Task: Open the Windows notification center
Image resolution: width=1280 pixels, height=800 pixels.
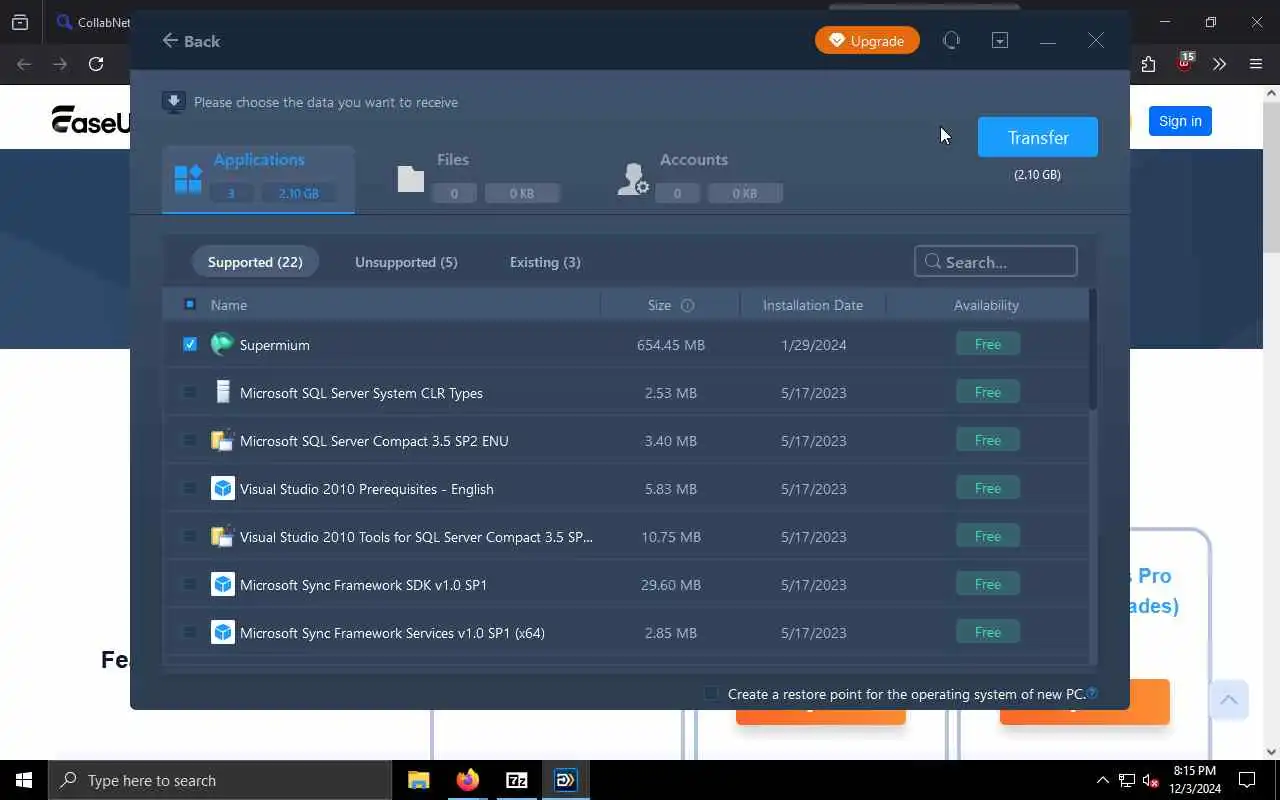Action: 1248,780
